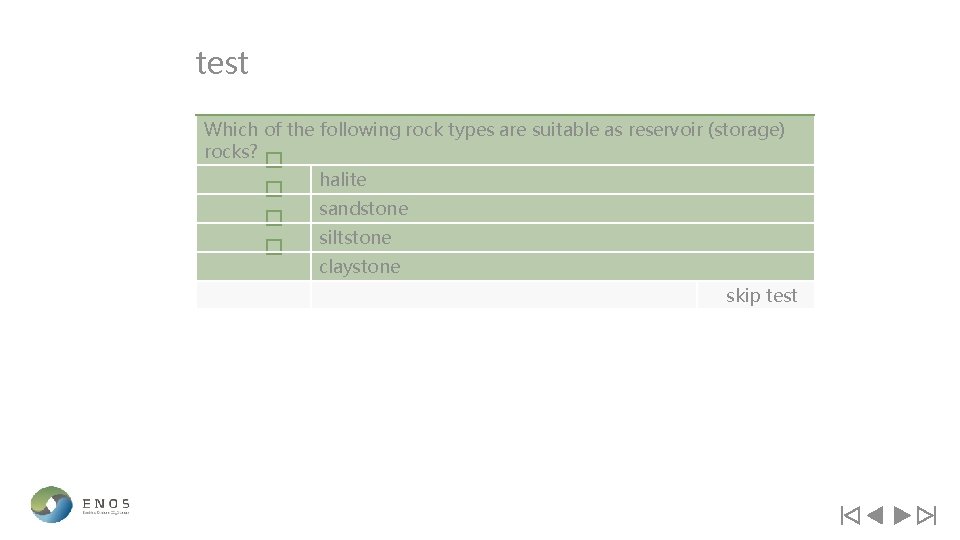Tick the third checkbox from the top
The width and height of the screenshot is (960, 540).
click(x=274, y=218)
